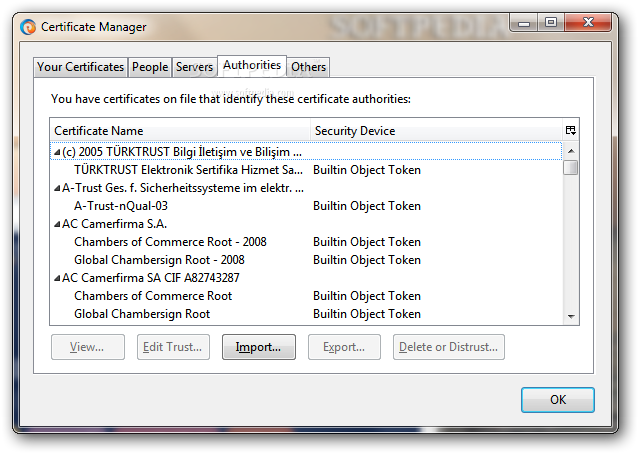The height and width of the screenshot is (454, 639).
Task: Select the (c) 2005 TÜRKTRUST Bilgi row text
Action: point(182,152)
